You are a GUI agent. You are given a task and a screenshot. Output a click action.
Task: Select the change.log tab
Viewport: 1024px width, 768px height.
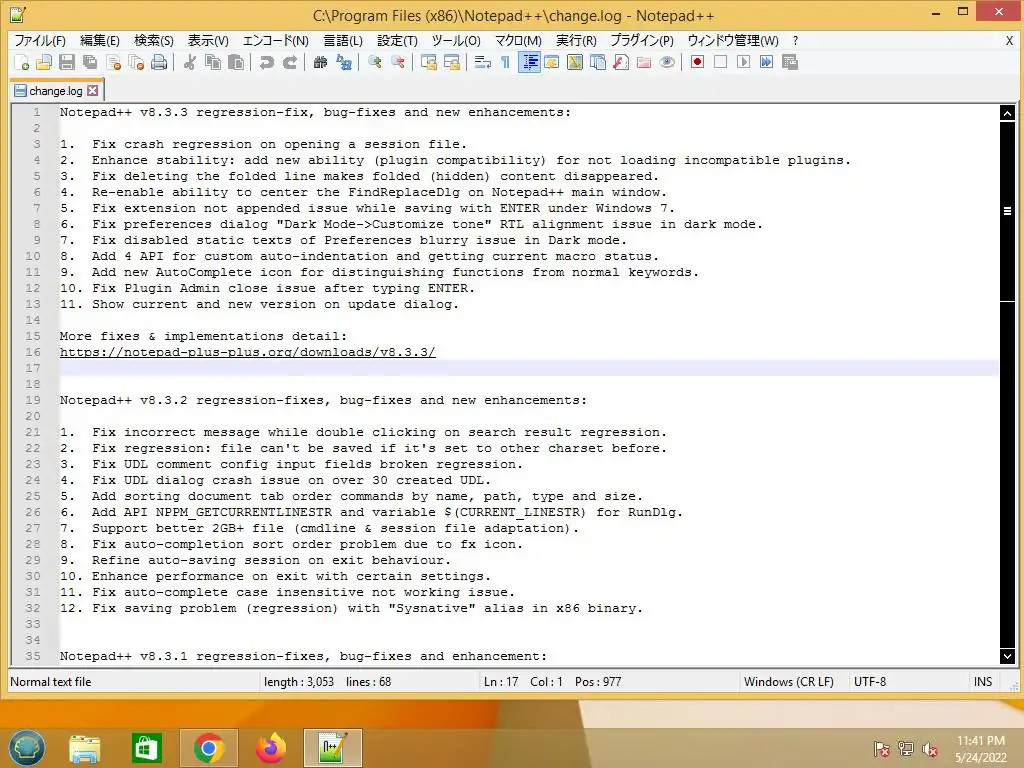[56, 91]
